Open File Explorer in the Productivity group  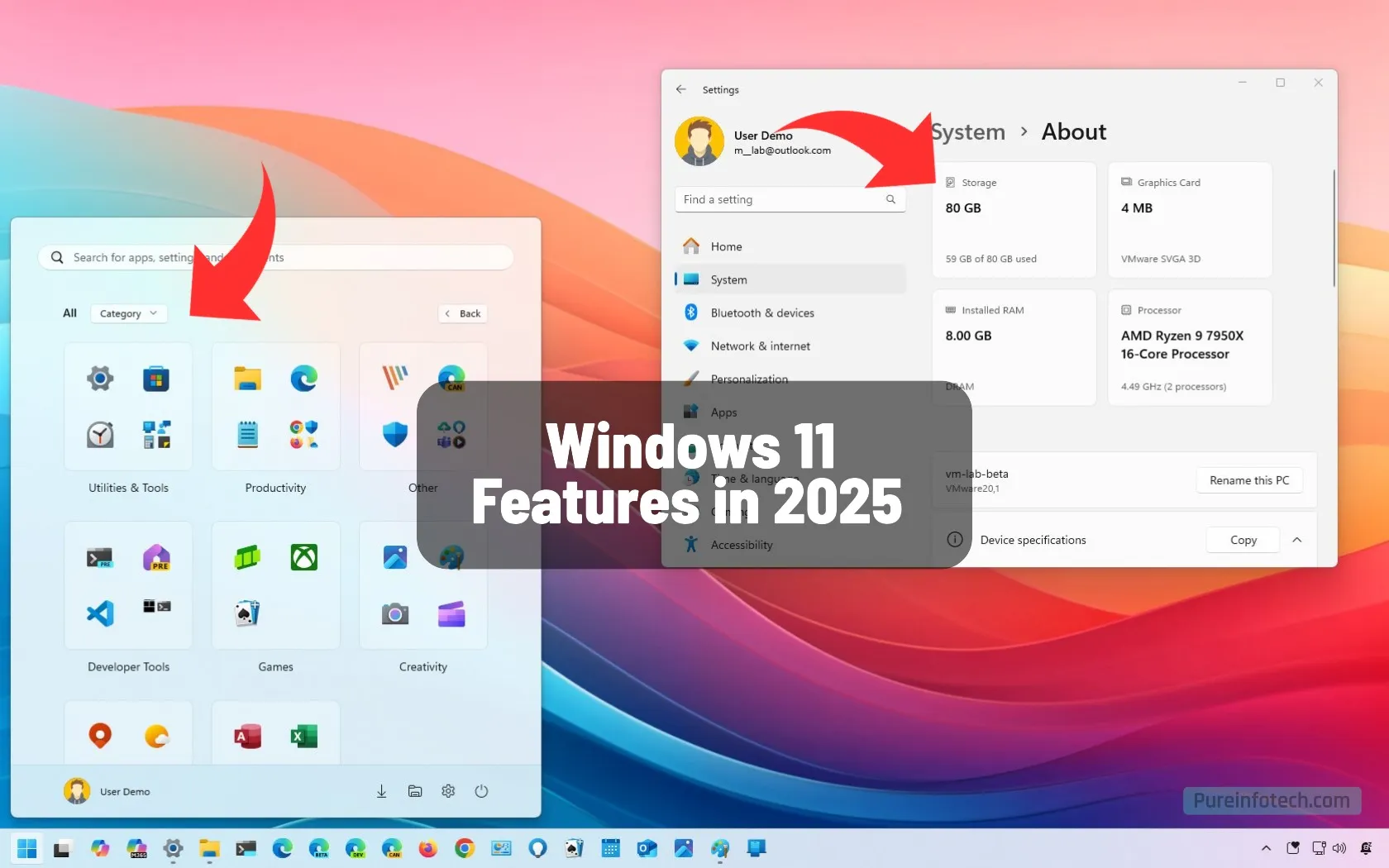point(247,379)
